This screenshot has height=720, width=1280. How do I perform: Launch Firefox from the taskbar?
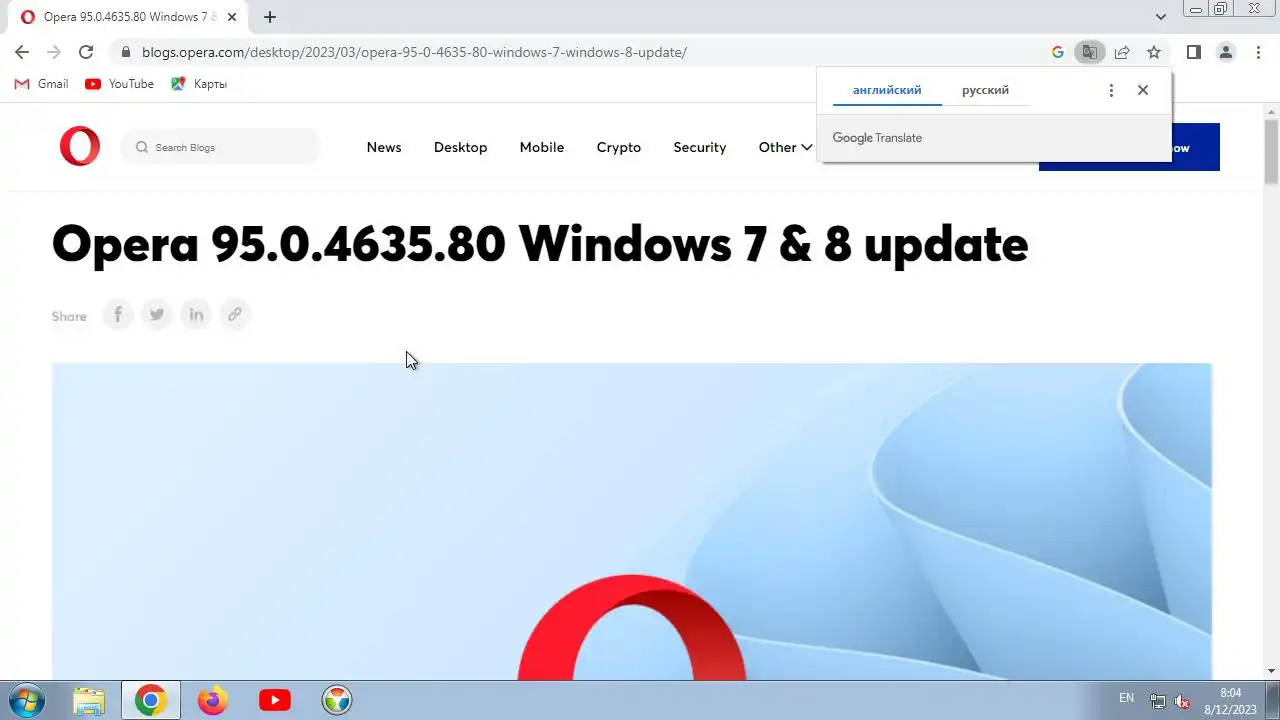coord(212,701)
